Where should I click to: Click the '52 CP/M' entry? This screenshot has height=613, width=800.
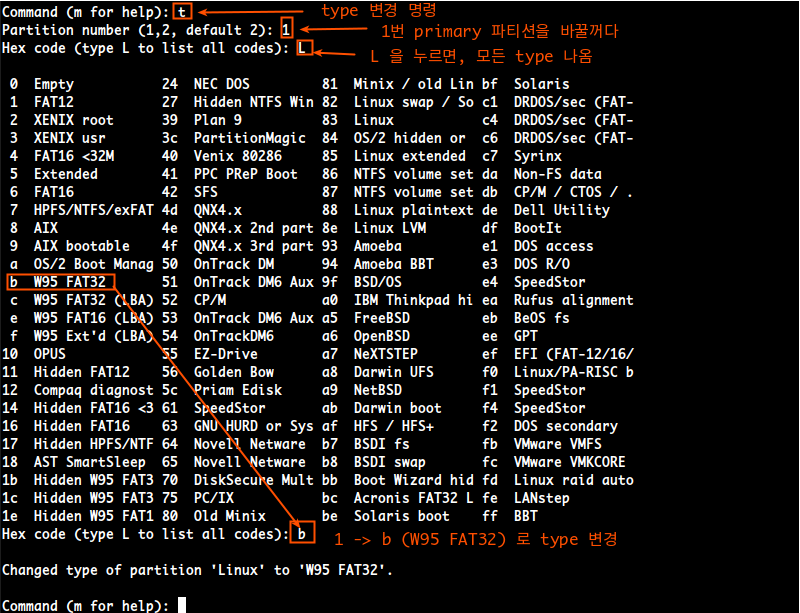(194, 300)
